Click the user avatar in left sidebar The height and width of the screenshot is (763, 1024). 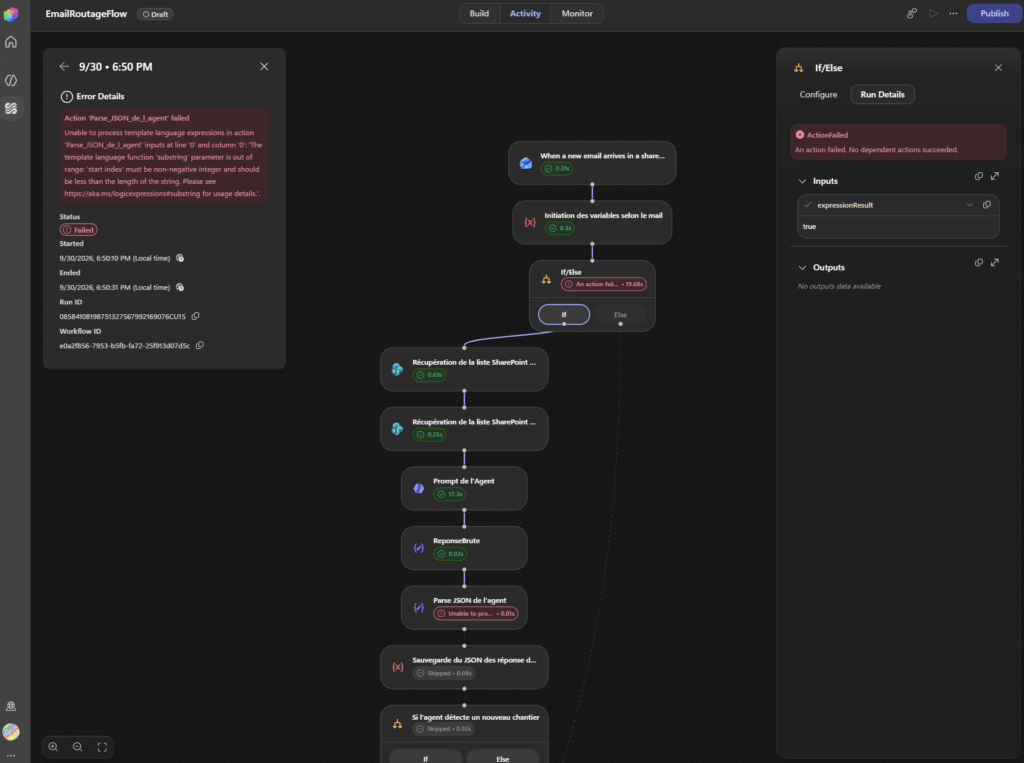[x=11, y=732]
